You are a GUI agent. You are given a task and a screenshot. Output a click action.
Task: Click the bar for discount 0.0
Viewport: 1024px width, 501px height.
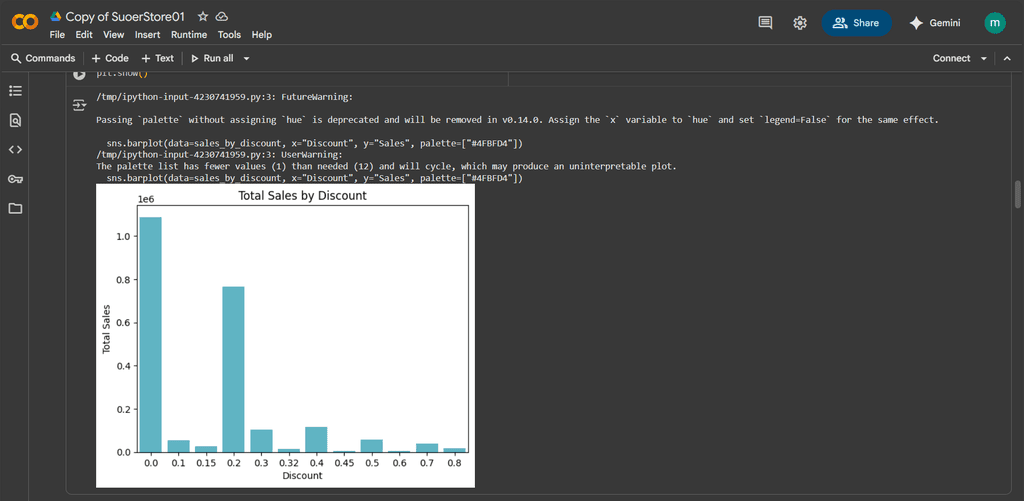pyautogui.click(x=151, y=334)
